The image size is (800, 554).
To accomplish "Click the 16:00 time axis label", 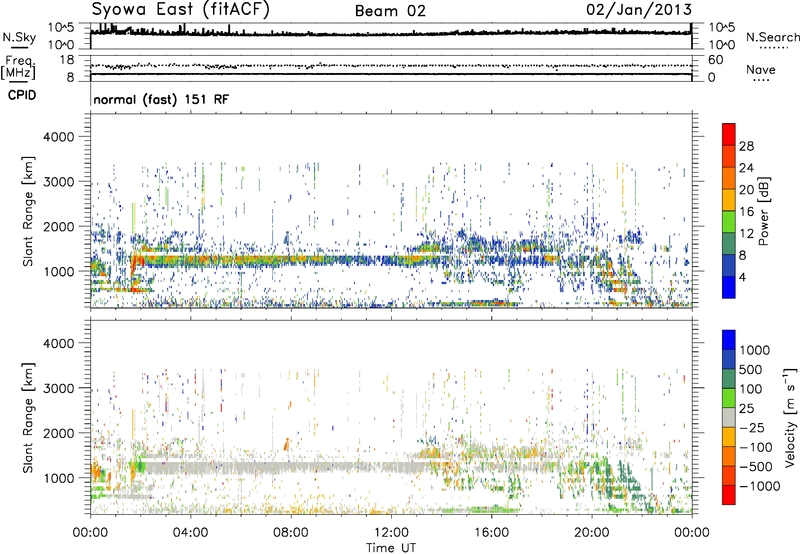I will tap(491, 533).
